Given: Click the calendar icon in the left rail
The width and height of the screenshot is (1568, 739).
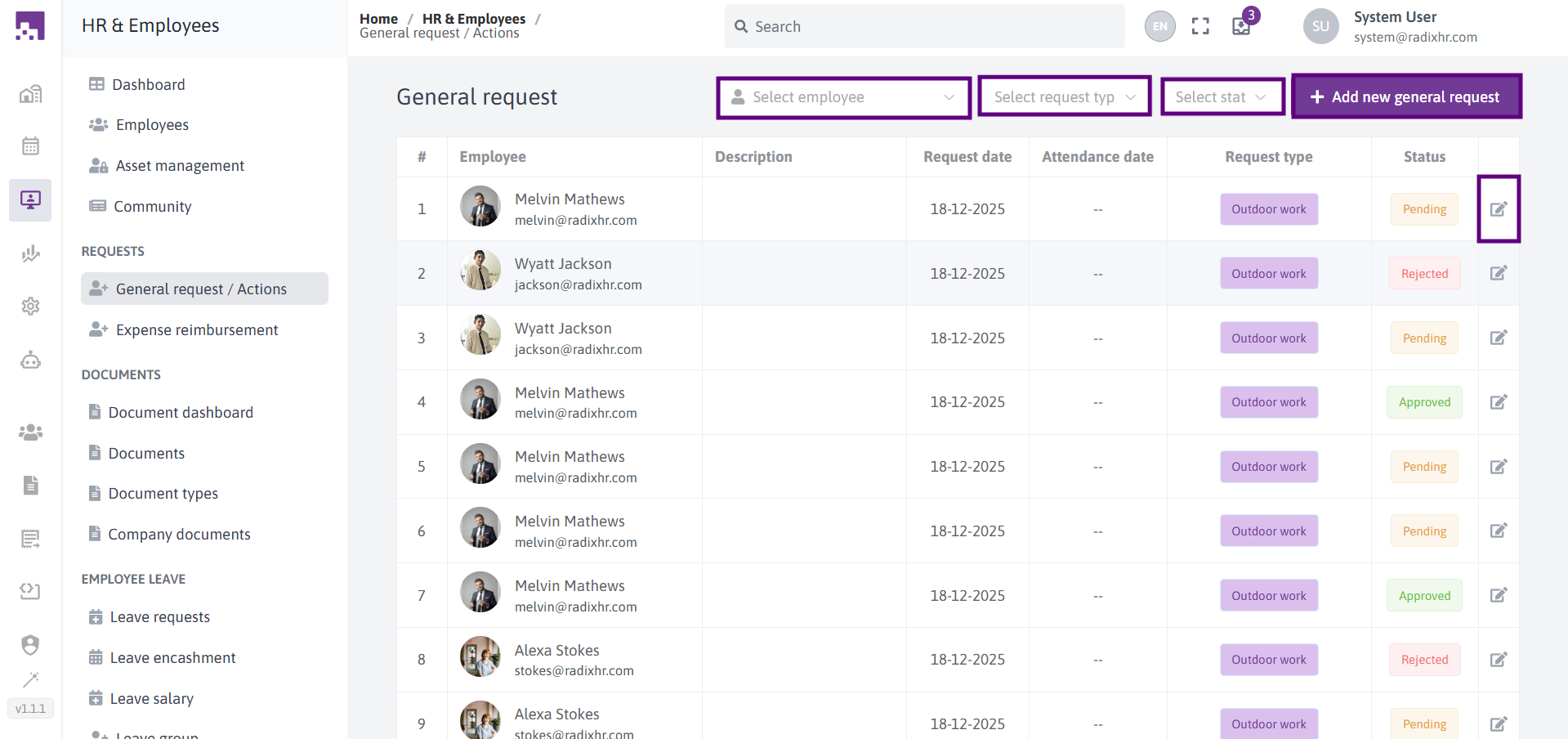Looking at the screenshot, I should [x=30, y=146].
